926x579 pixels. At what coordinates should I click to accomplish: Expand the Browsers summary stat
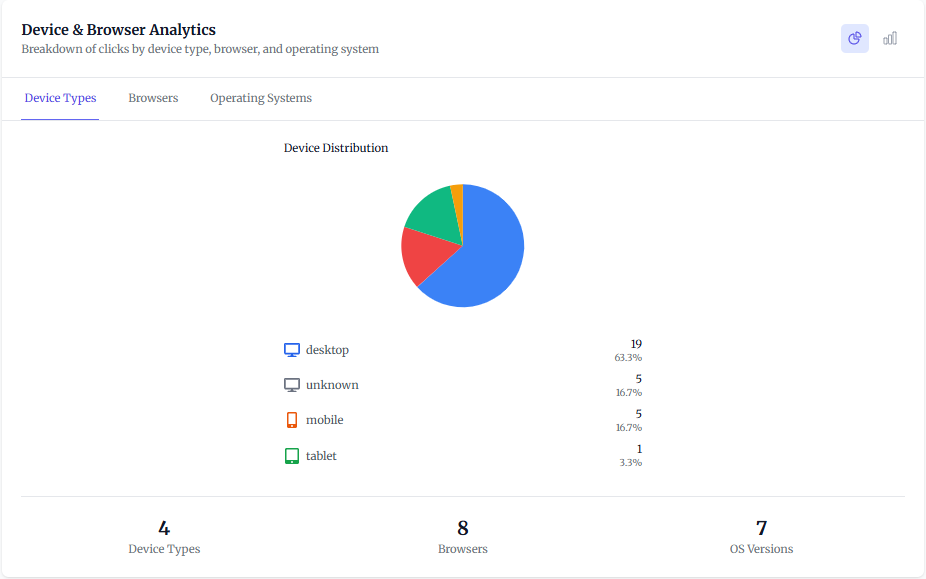coord(462,535)
